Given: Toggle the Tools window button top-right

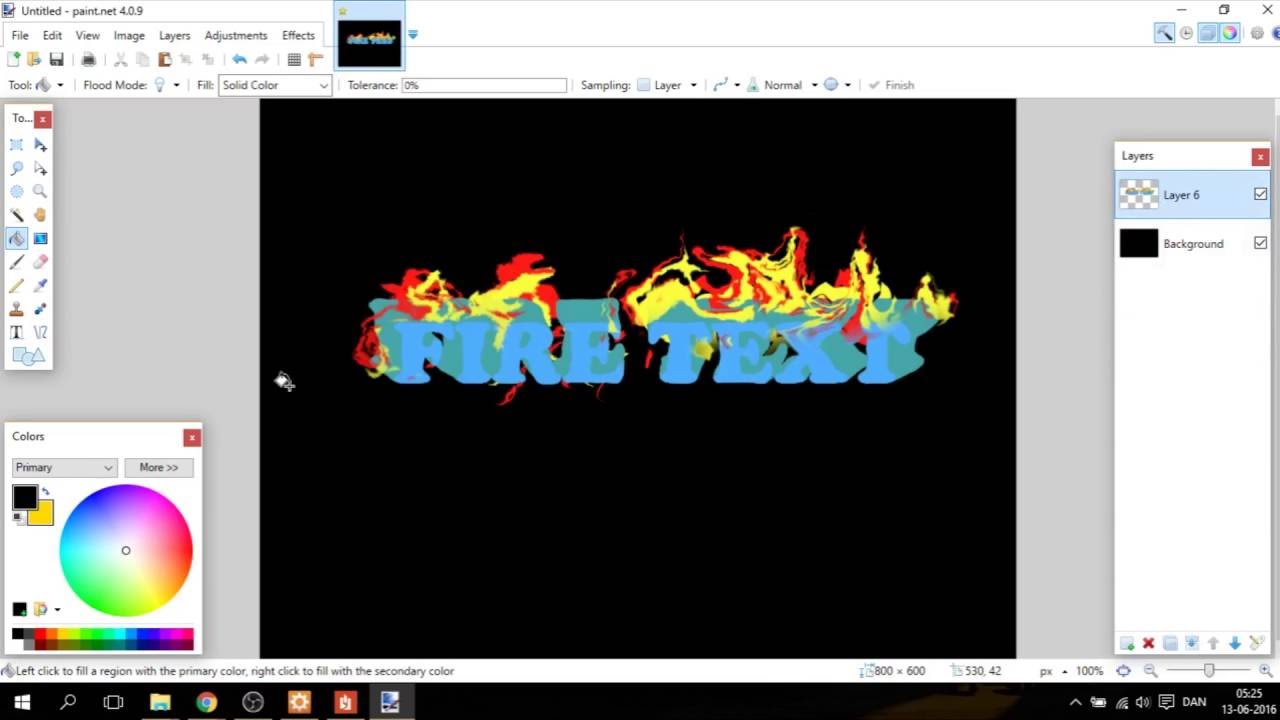Looking at the screenshot, I should coord(1164,33).
